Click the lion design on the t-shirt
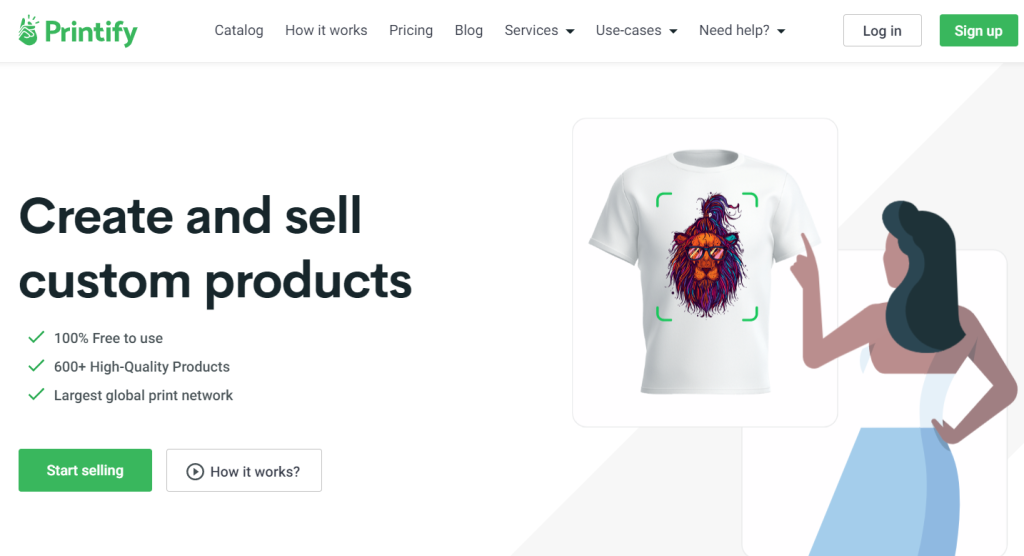 point(707,255)
